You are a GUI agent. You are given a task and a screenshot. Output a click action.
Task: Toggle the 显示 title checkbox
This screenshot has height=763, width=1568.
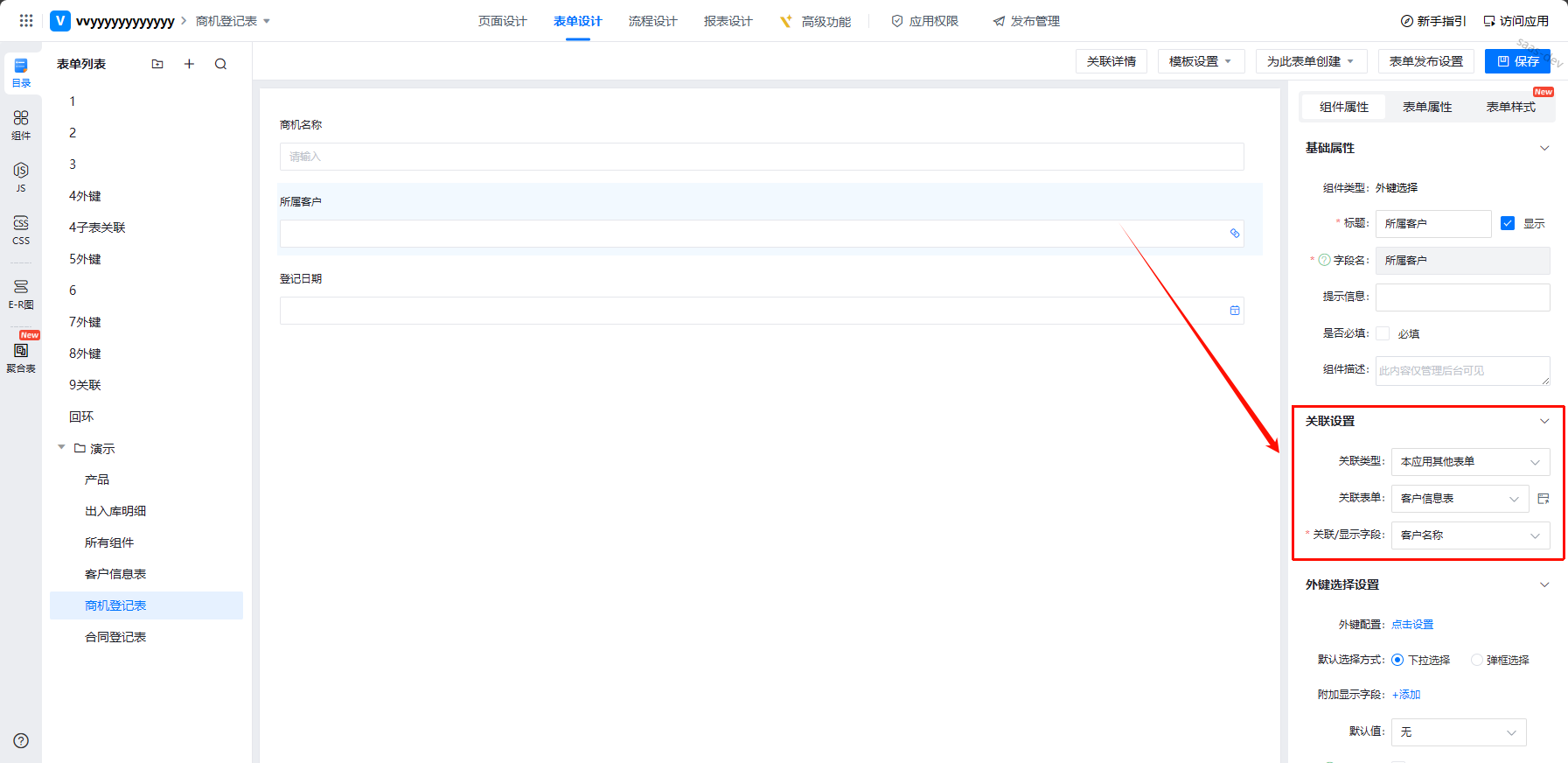pyautogui.click(x=1508, y=223)
